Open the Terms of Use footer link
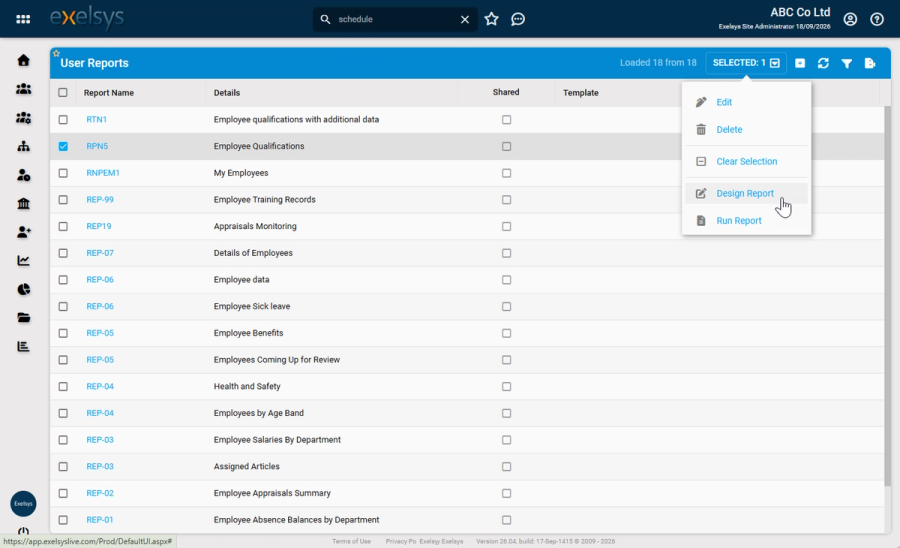Image resolution: width=900 pixels, height=548 pixels. coord(351,541)
